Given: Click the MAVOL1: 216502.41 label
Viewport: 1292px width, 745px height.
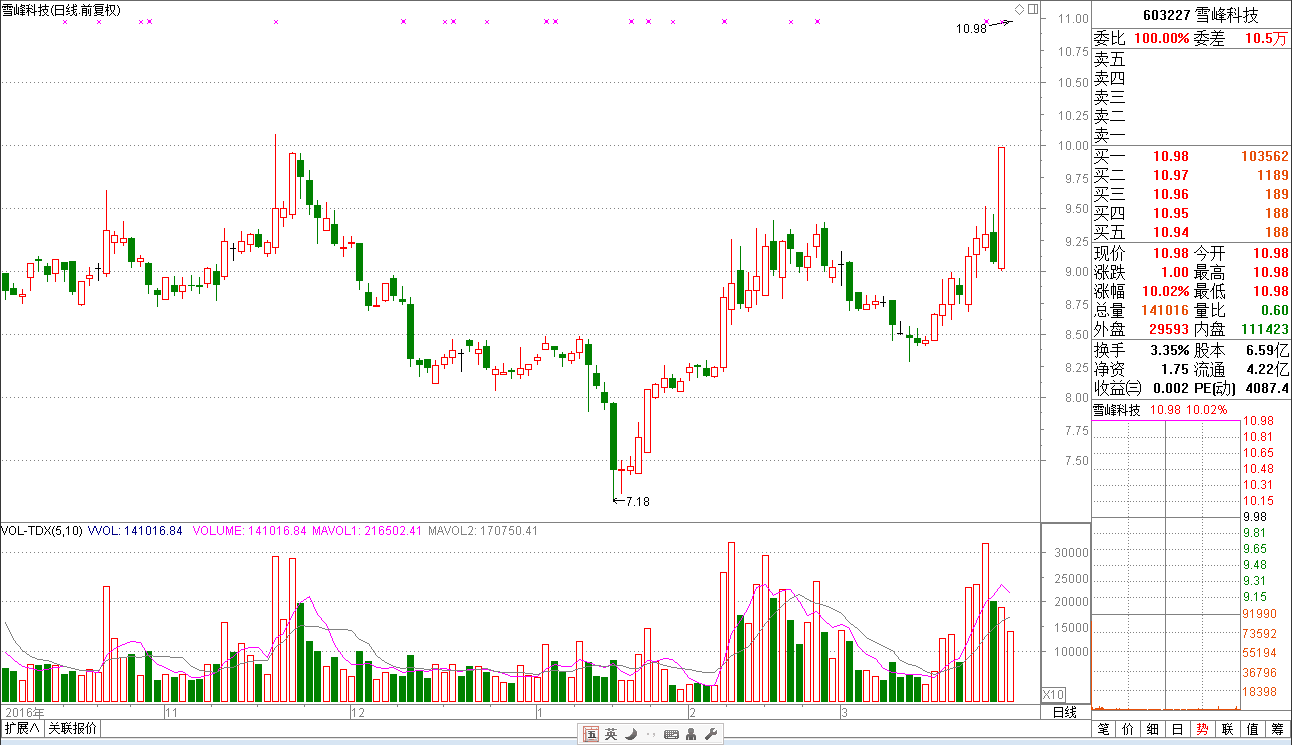Looking at the screenshot, I should tap(368, 531).
